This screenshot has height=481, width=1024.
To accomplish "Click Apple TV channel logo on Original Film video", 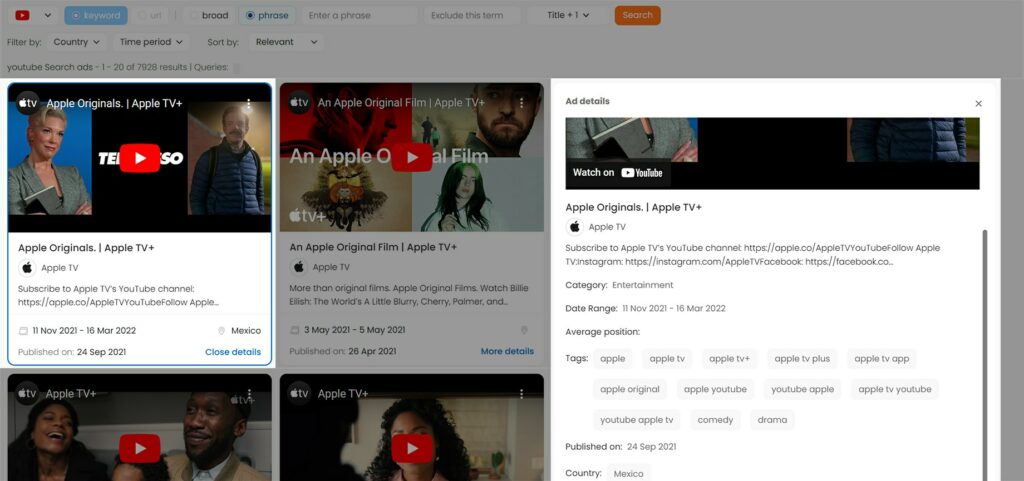I will click(299, 102).
